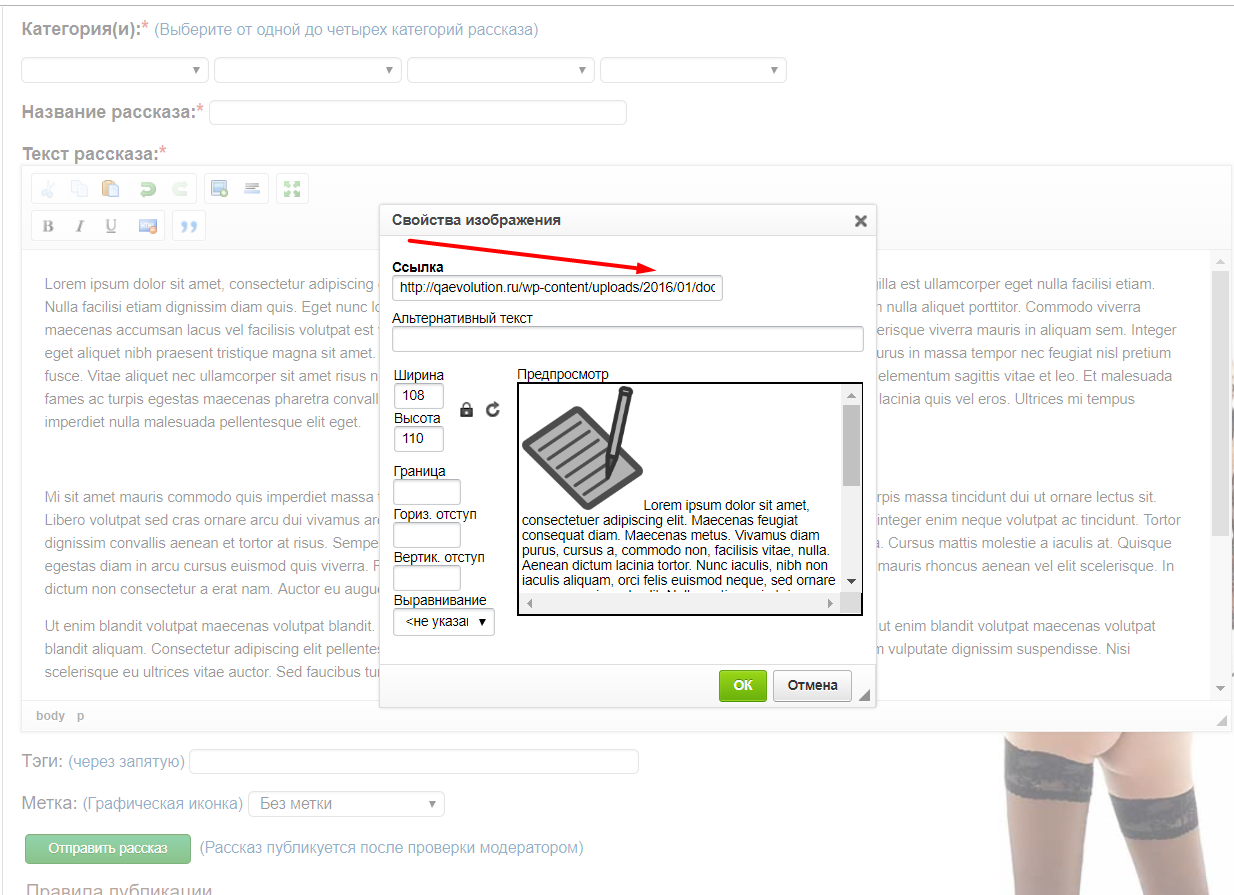Select the p element in the path bar

click(81, 716)
